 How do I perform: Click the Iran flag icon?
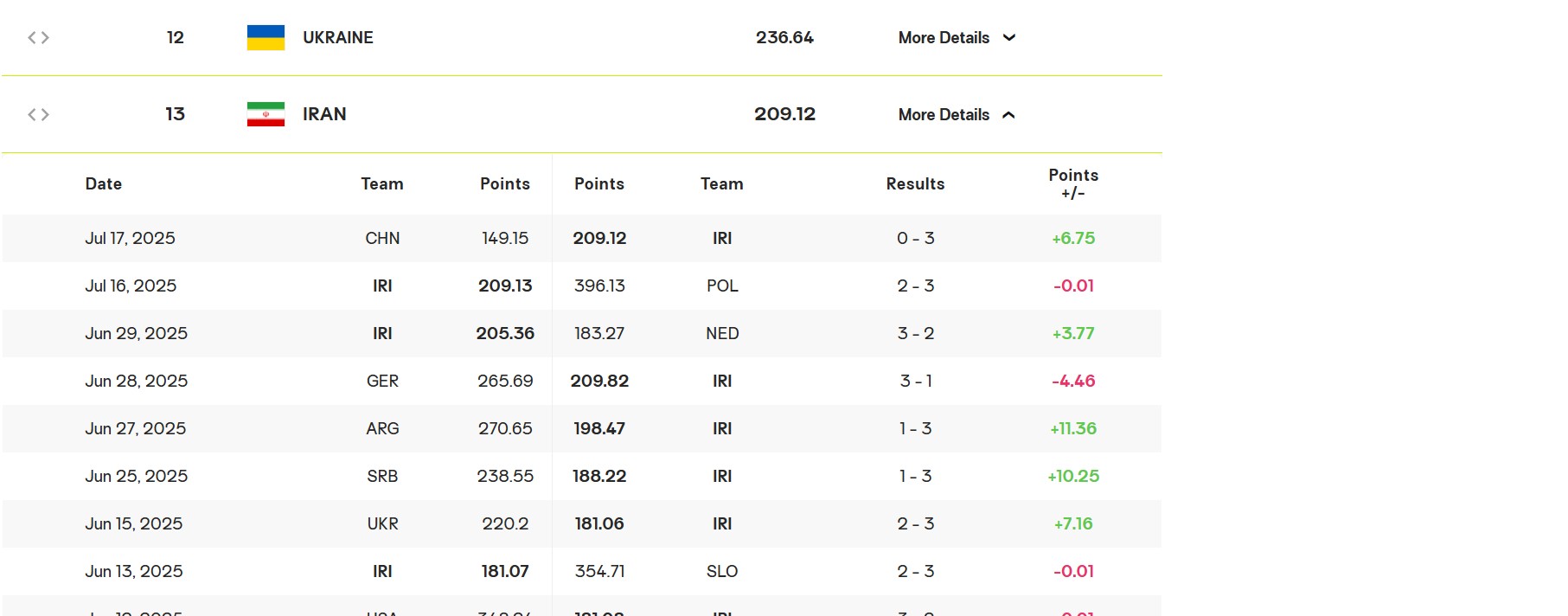(266, 114)
